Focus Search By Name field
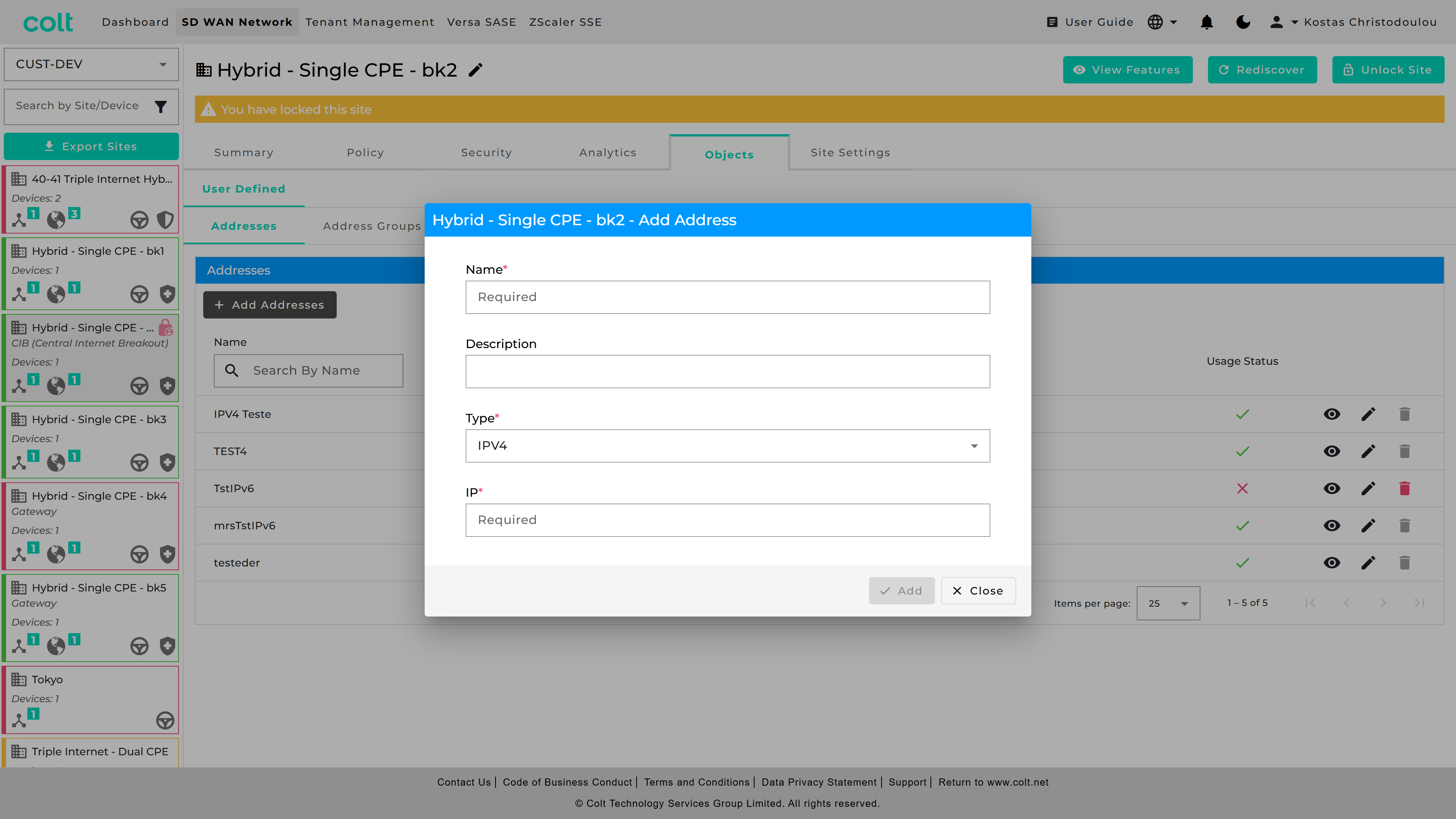 click(x=309, y=371)
